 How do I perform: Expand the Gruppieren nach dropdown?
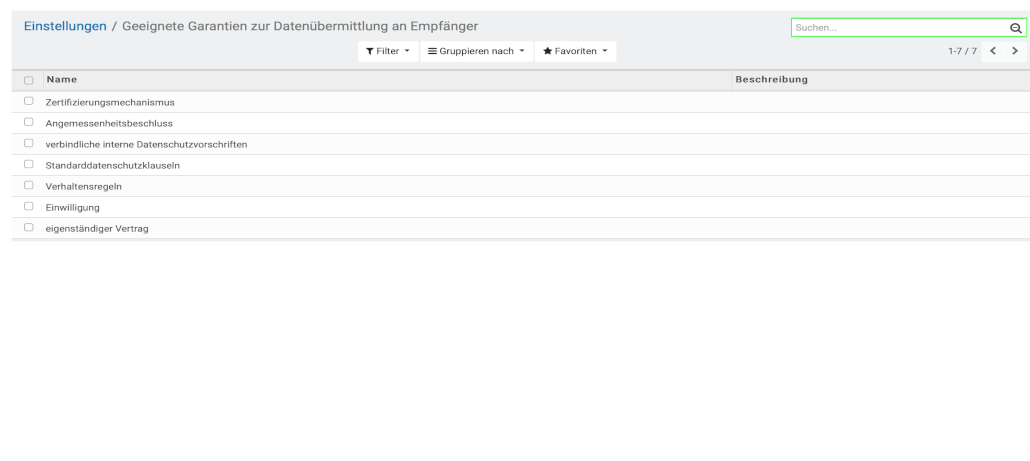click(x=477, y=51)
